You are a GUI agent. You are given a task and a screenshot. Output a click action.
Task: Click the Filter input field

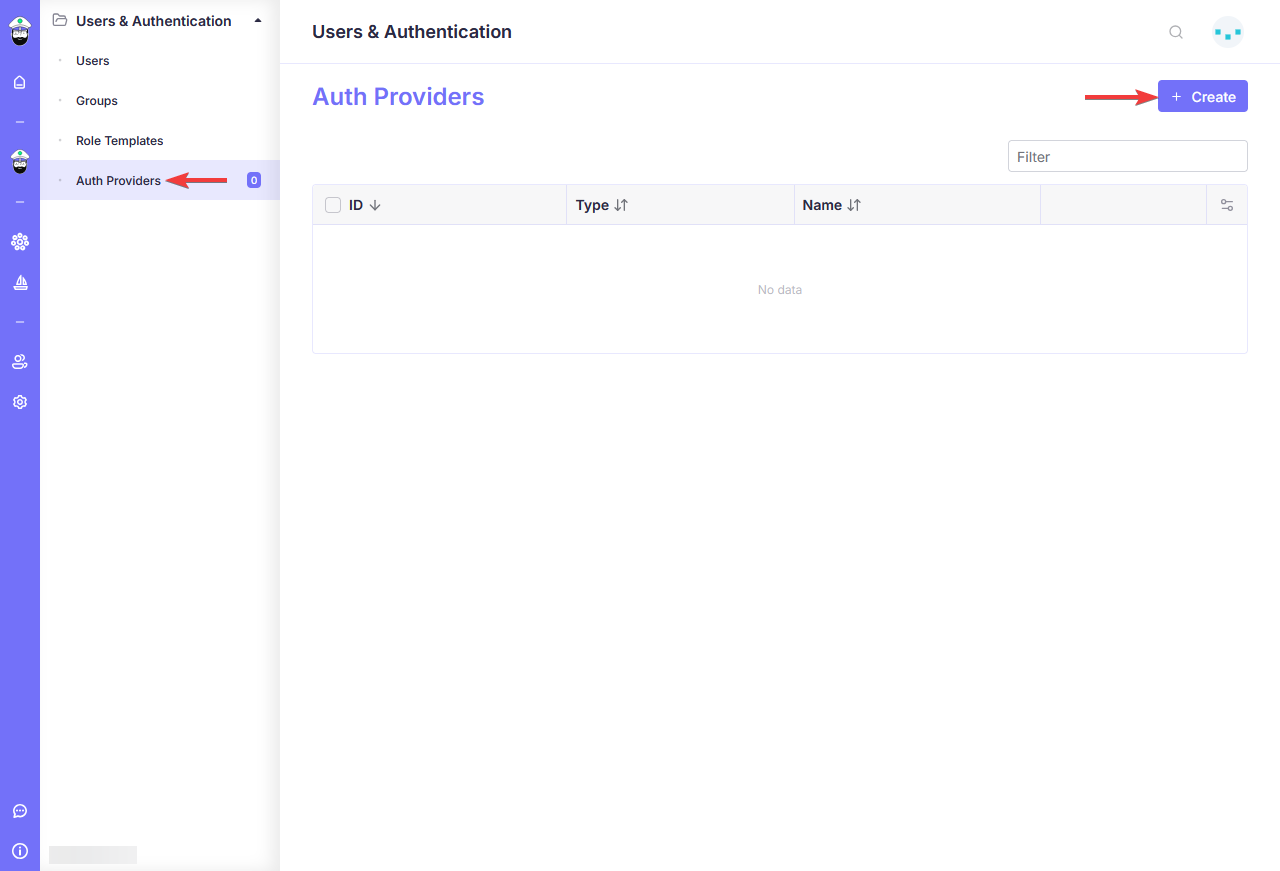(x=1127, y=157)
